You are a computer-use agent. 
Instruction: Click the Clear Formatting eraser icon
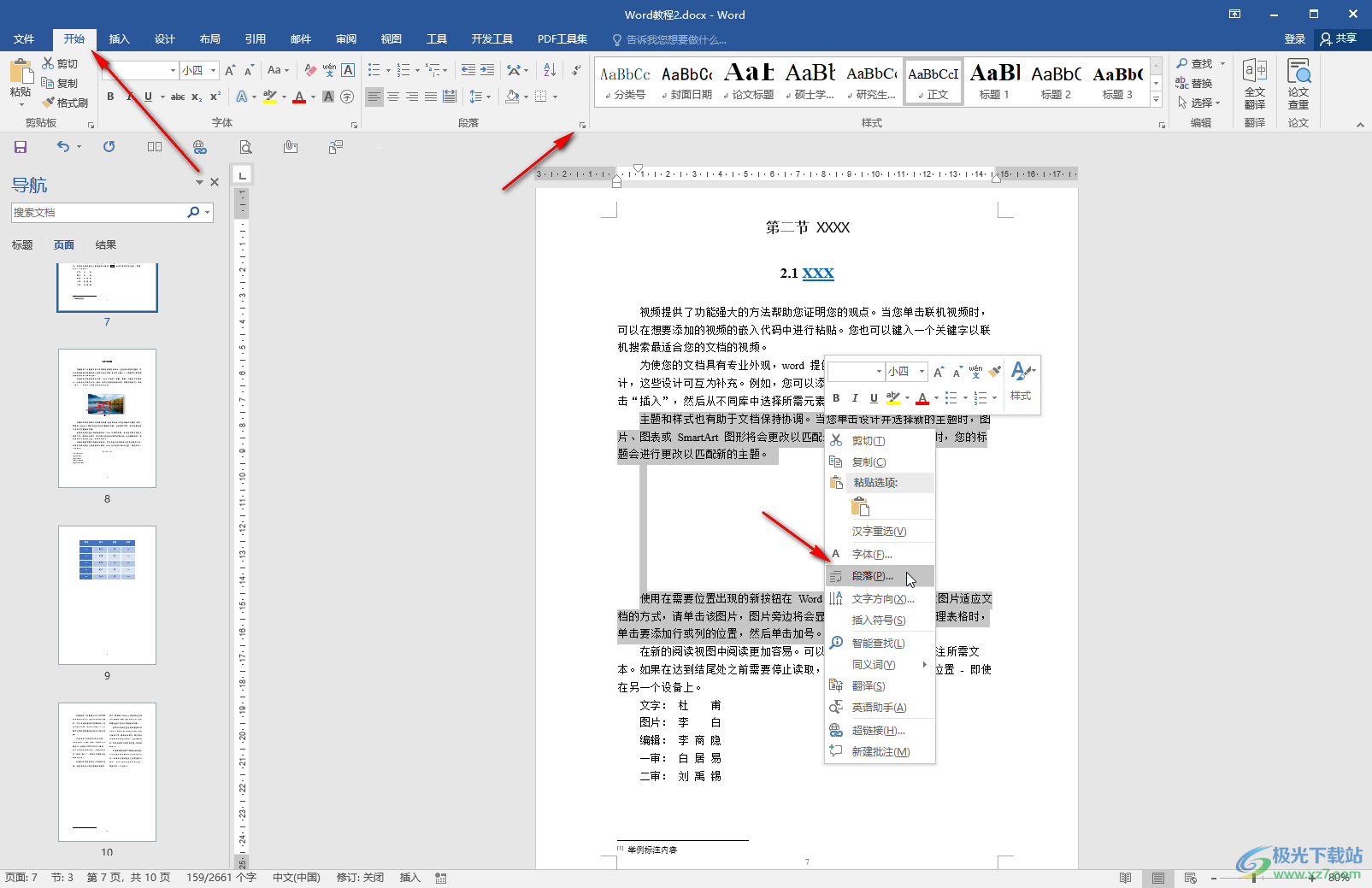(x=310, y=70)
